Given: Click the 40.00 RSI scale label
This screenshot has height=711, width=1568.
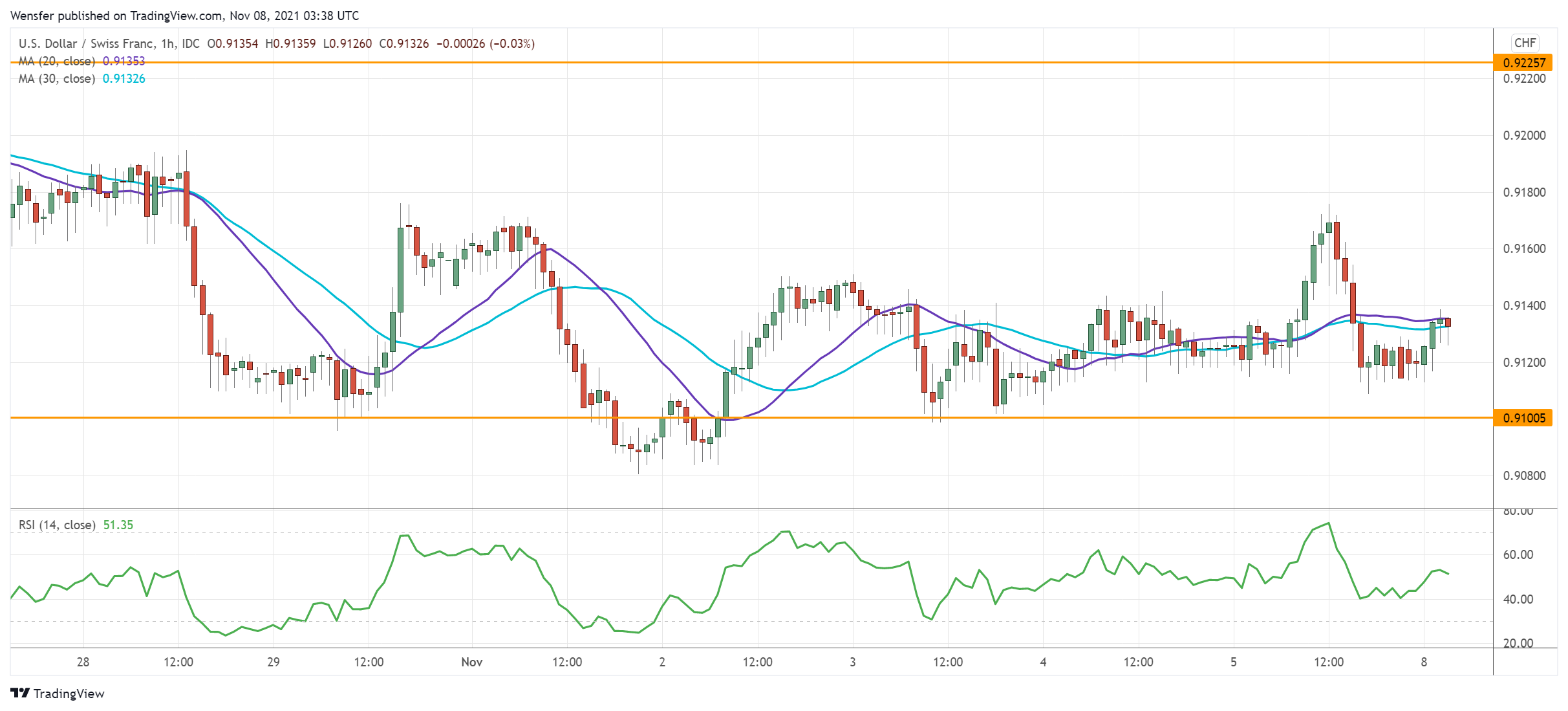Looking at the screenshot, I should pos(1518,599).
